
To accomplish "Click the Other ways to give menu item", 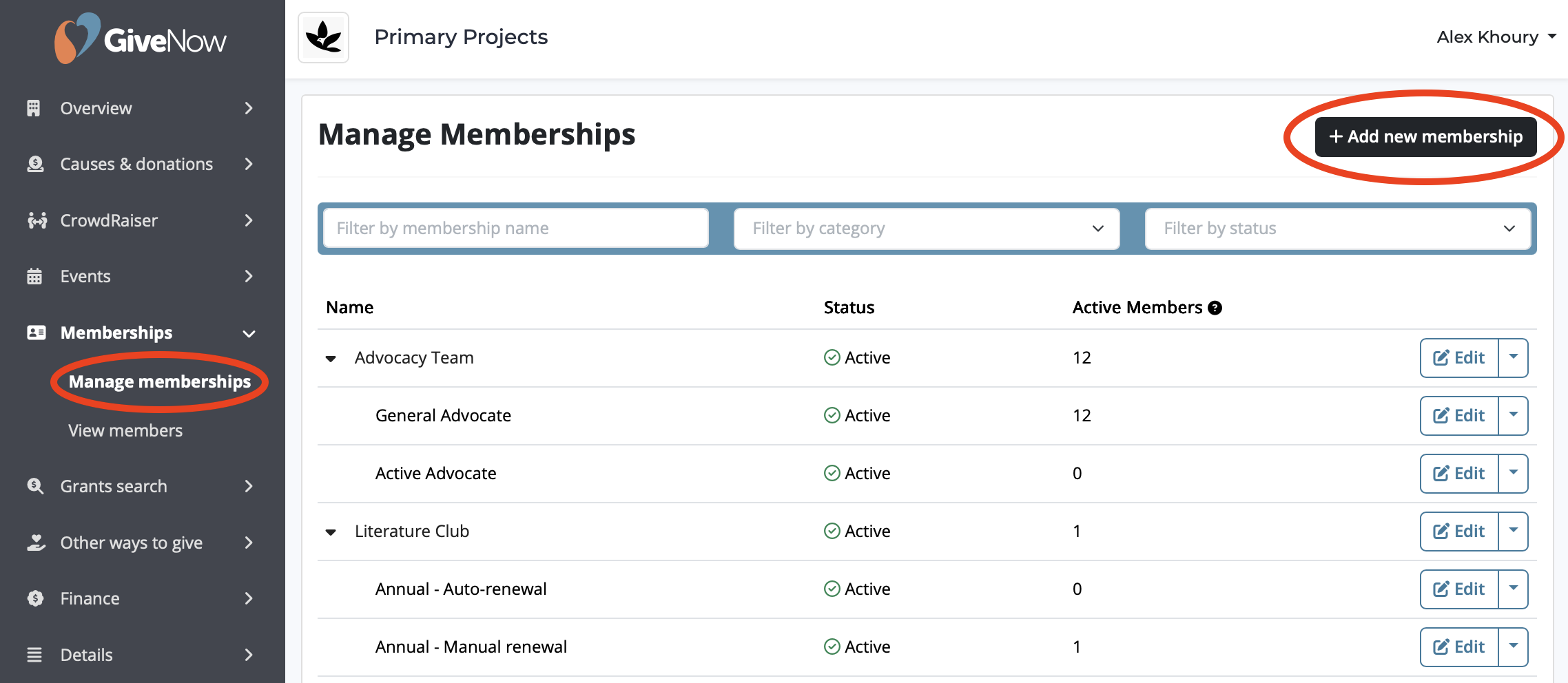I will point(131,543).
